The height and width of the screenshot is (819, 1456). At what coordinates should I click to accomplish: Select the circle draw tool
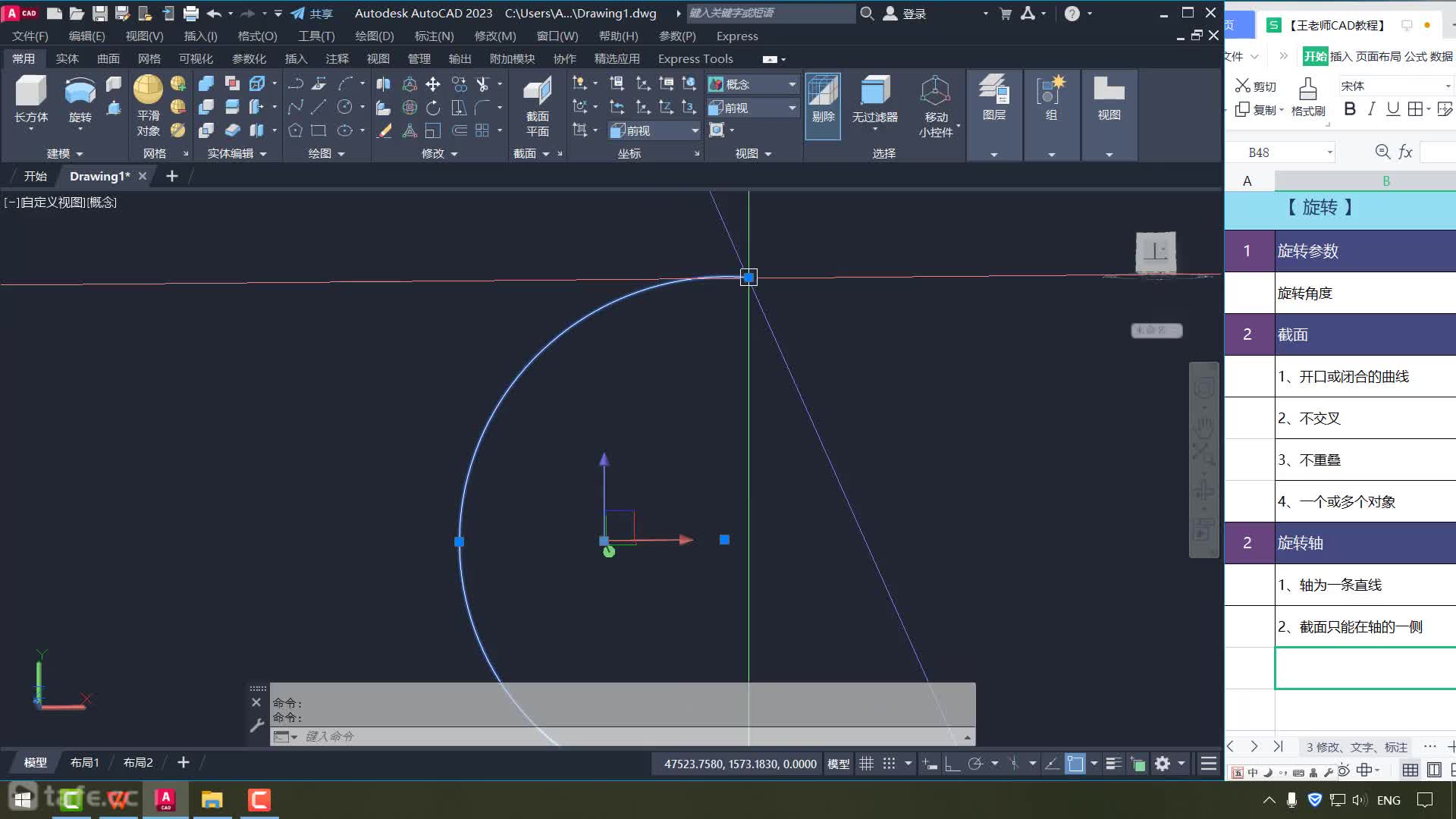point(344,108)
